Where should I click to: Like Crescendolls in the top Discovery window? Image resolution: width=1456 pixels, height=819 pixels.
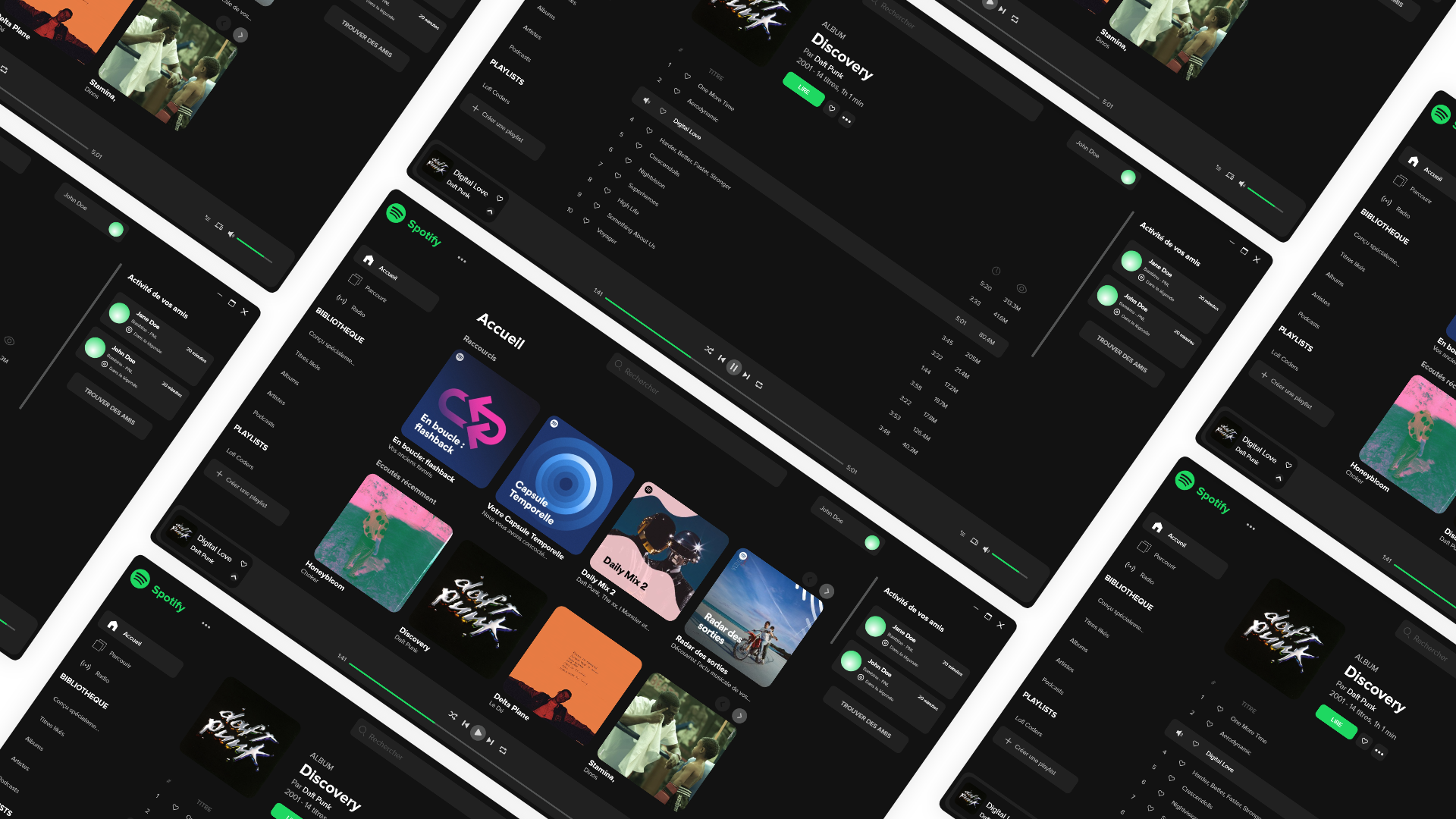(638, 145)
